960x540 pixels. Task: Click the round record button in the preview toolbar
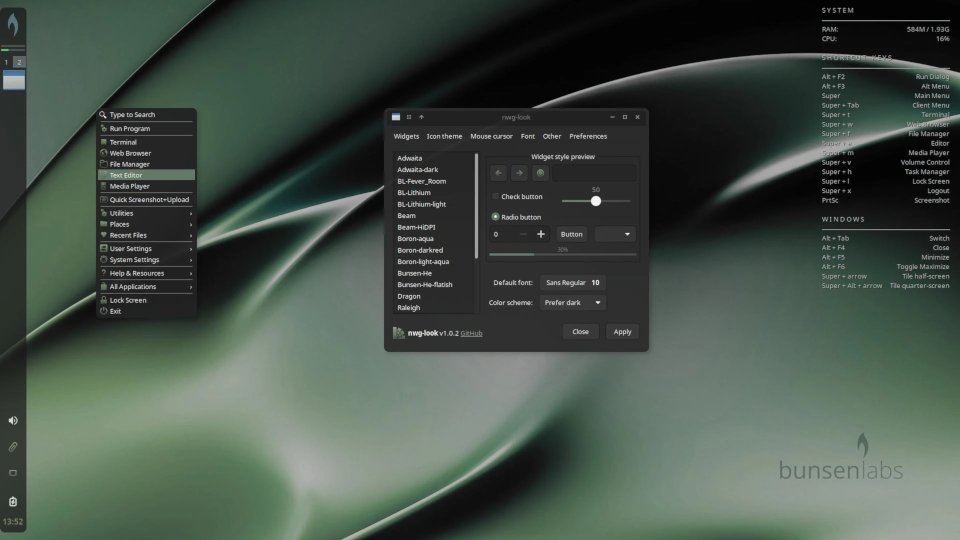(540, 173)
